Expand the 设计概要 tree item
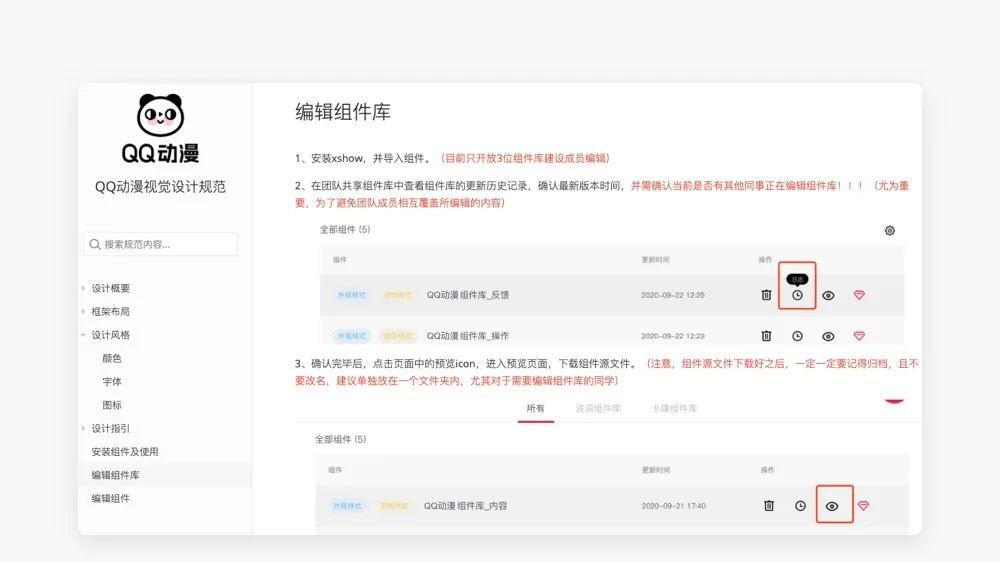The height and width of the screenshot is (562, 1000). tap(83, 288)
